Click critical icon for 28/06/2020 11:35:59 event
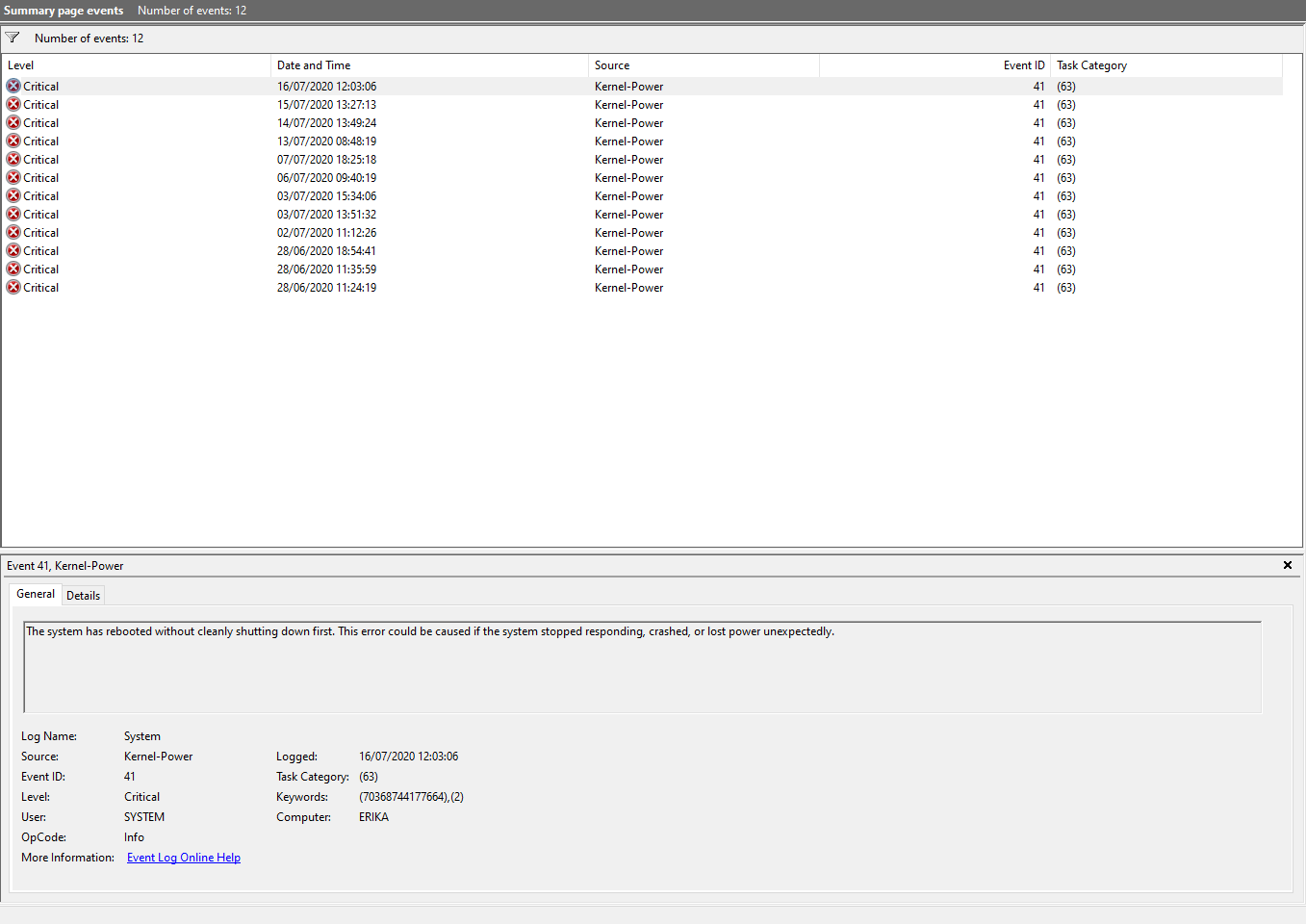1306x924 pixels. pos(13,269)
